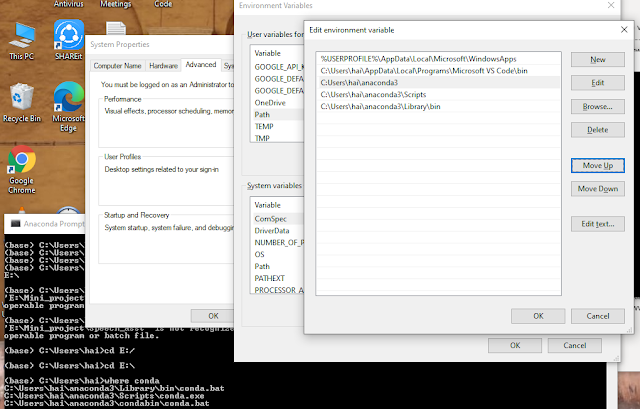Open the Recycle Bin icon
The height and width of the screenshot is (409, 640).
(22, 102)
